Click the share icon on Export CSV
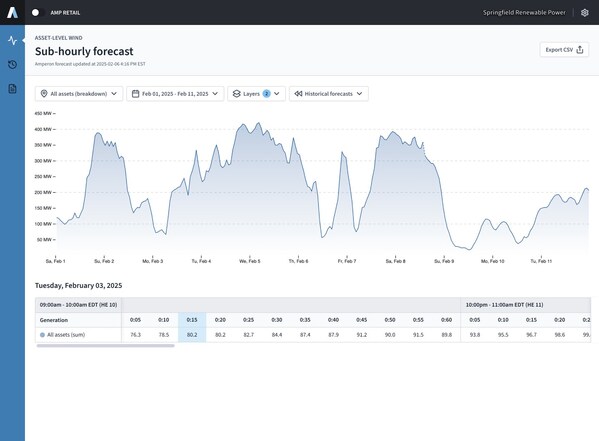 [x=580, y=50]
